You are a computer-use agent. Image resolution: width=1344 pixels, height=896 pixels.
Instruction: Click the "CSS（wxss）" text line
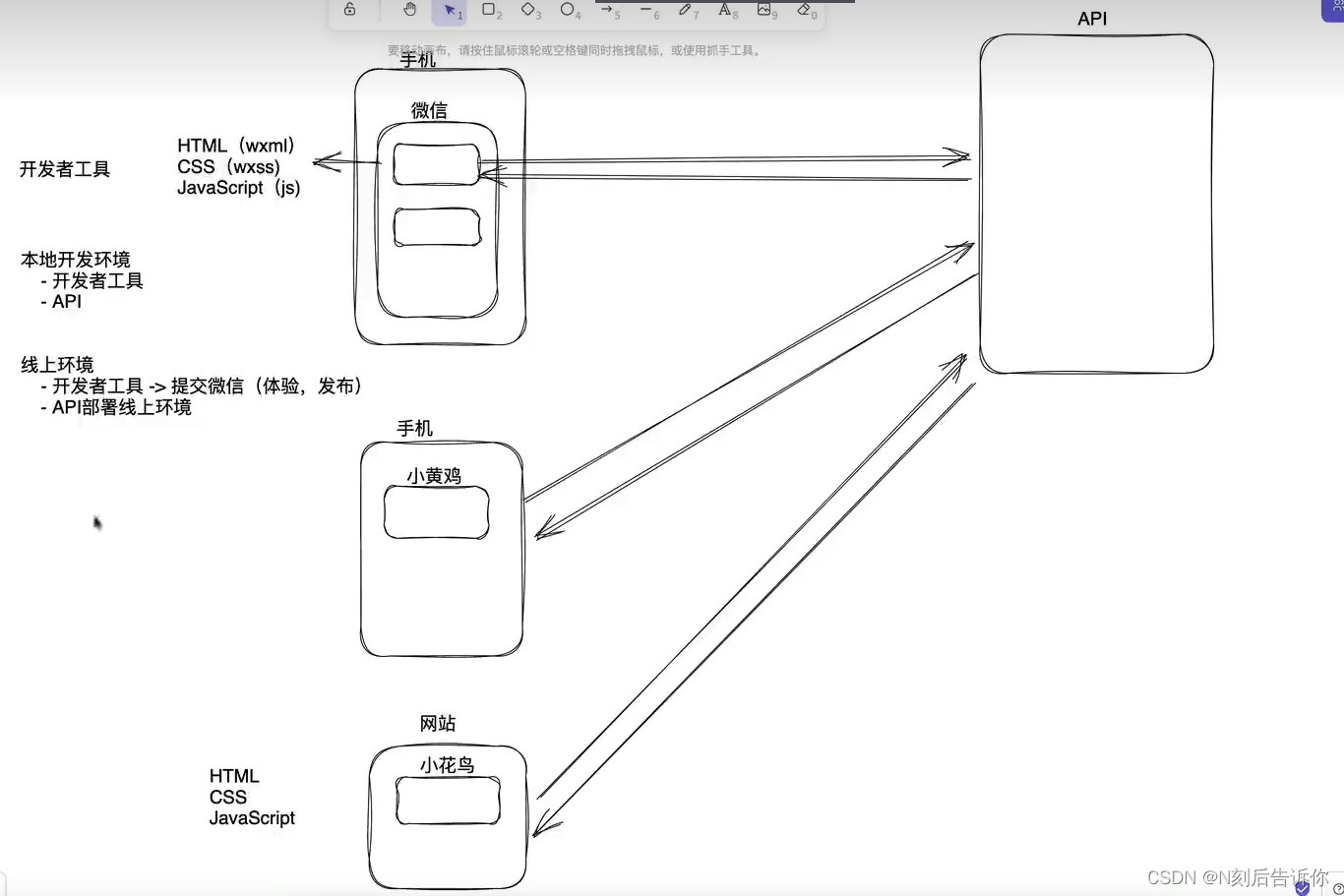coord(228,167)
